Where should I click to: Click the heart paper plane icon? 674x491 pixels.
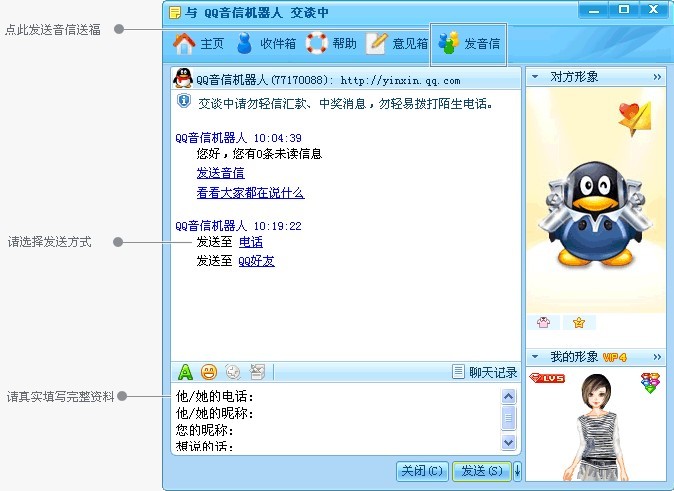point(635,119)
